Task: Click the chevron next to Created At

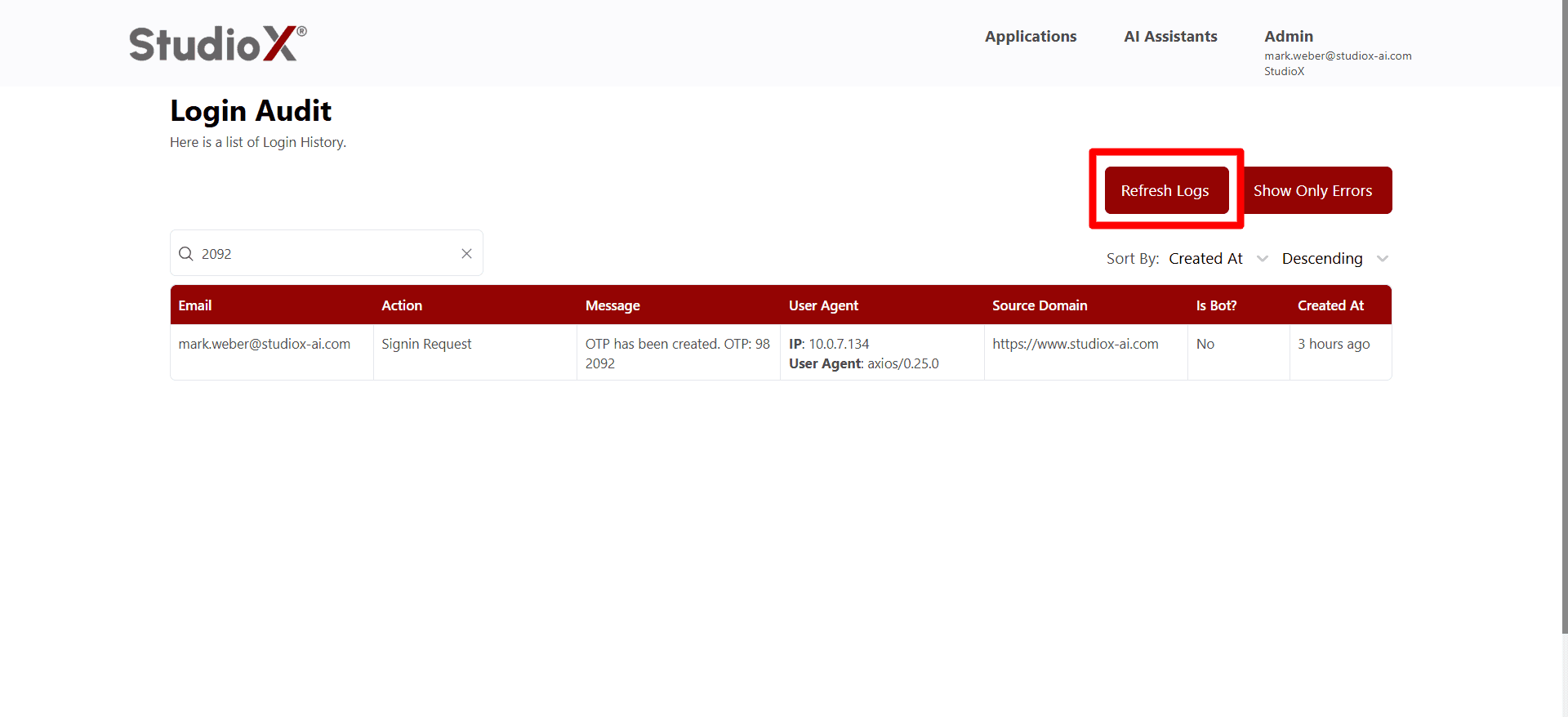Action: pyautogui.click(x=1263, y=259)
